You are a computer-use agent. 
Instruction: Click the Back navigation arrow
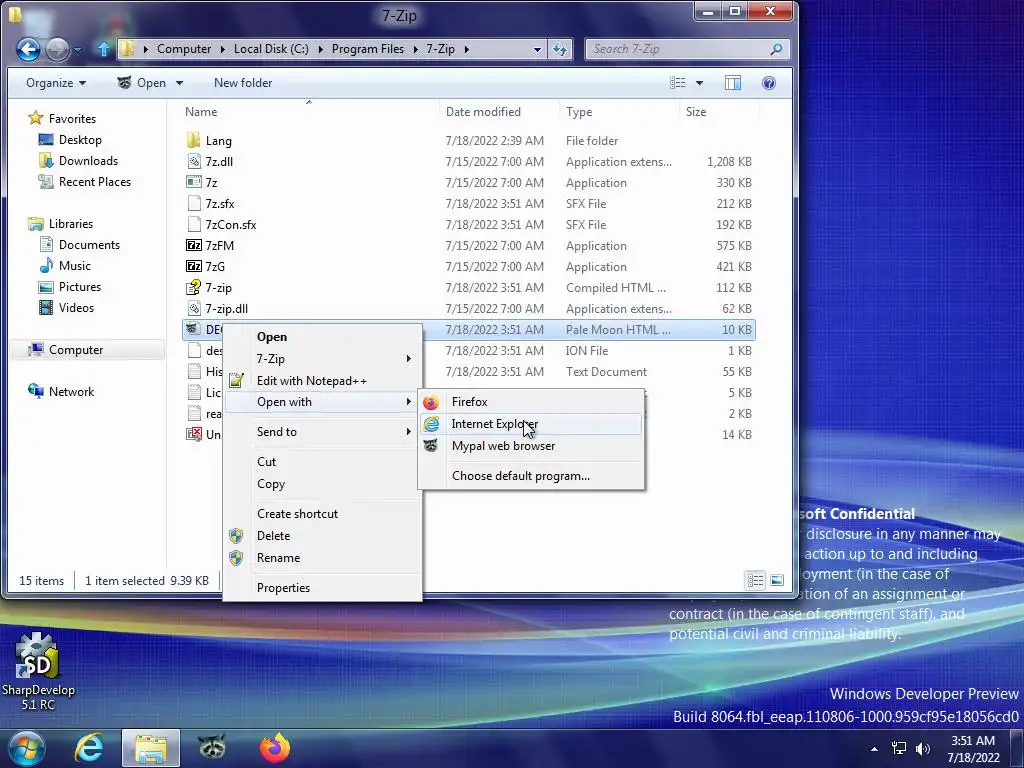28,49
